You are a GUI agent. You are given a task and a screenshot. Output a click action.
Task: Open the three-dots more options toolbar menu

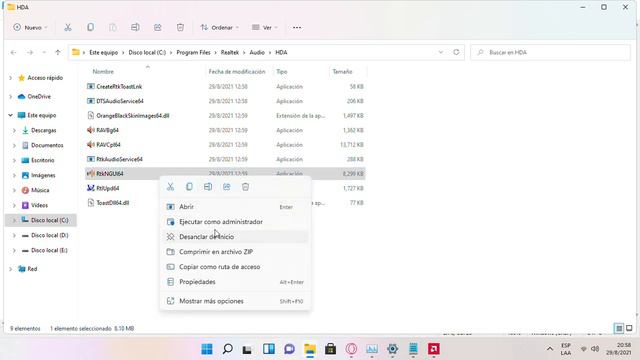point(297,27)
